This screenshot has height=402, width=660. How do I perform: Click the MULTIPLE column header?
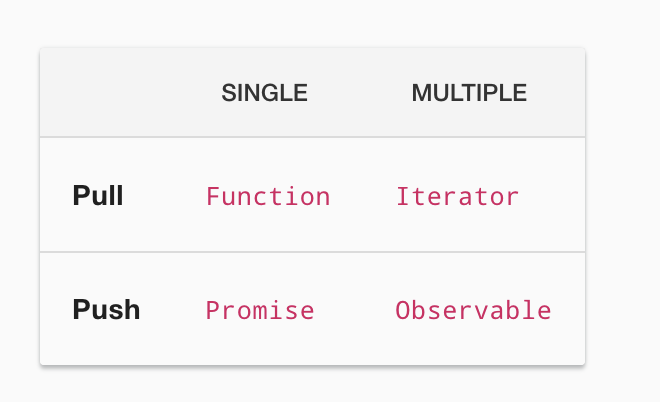coord(469,93)
